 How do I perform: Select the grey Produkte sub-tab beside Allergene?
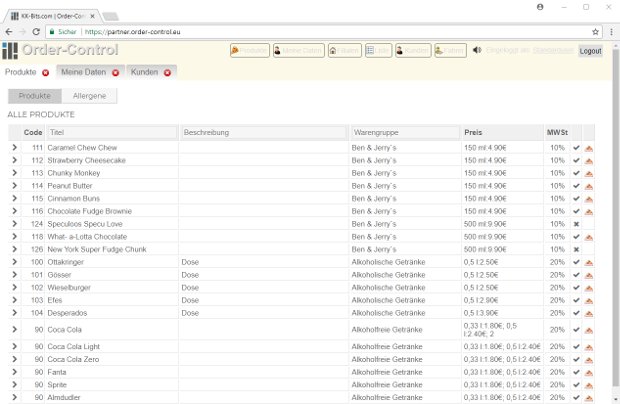click(x=35, y=96)
